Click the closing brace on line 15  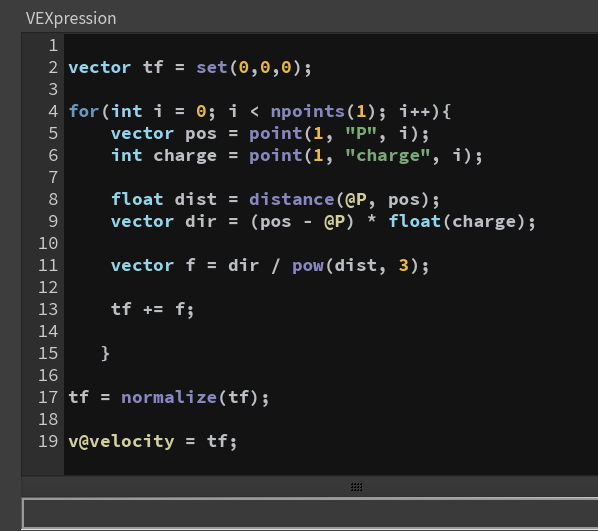tap(106, 354)
